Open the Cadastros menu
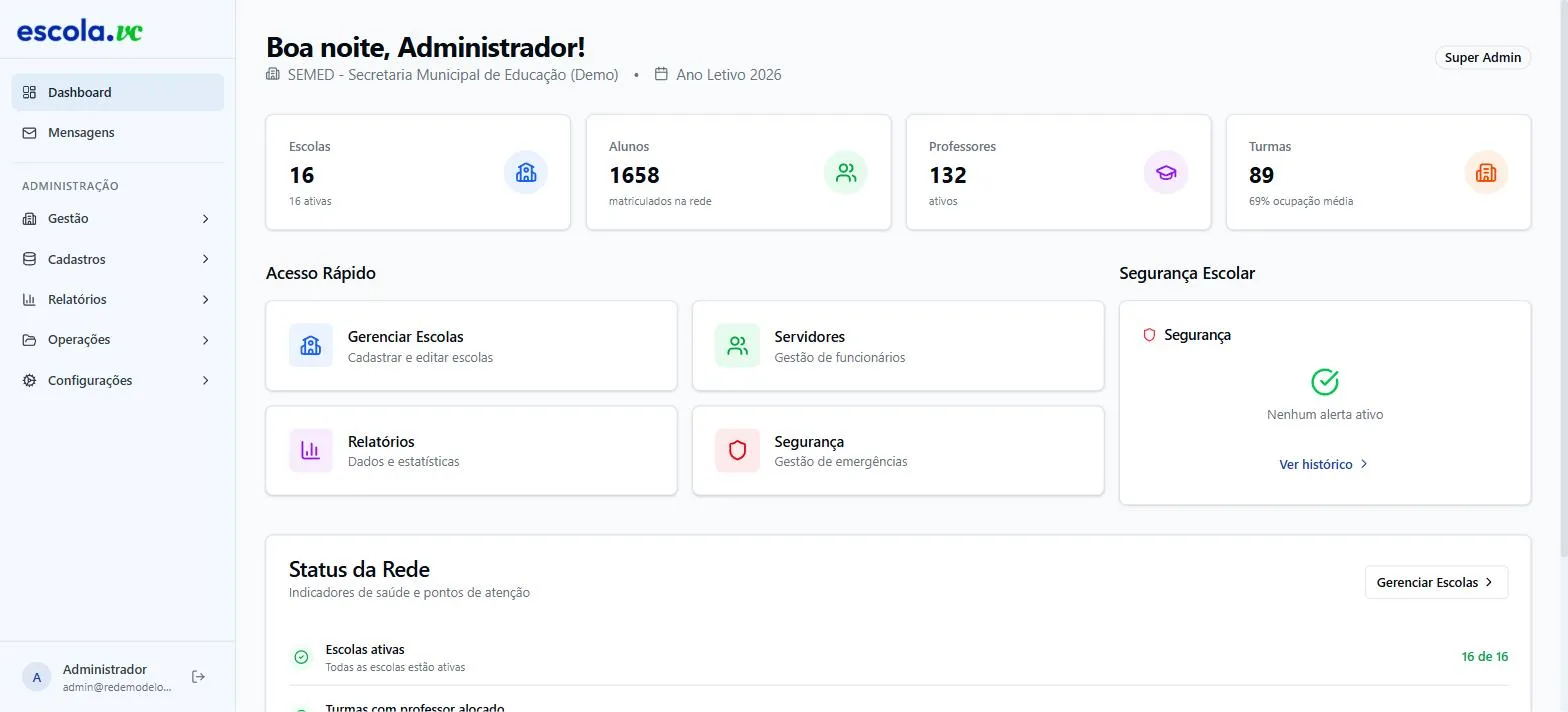 coord(117,259)
